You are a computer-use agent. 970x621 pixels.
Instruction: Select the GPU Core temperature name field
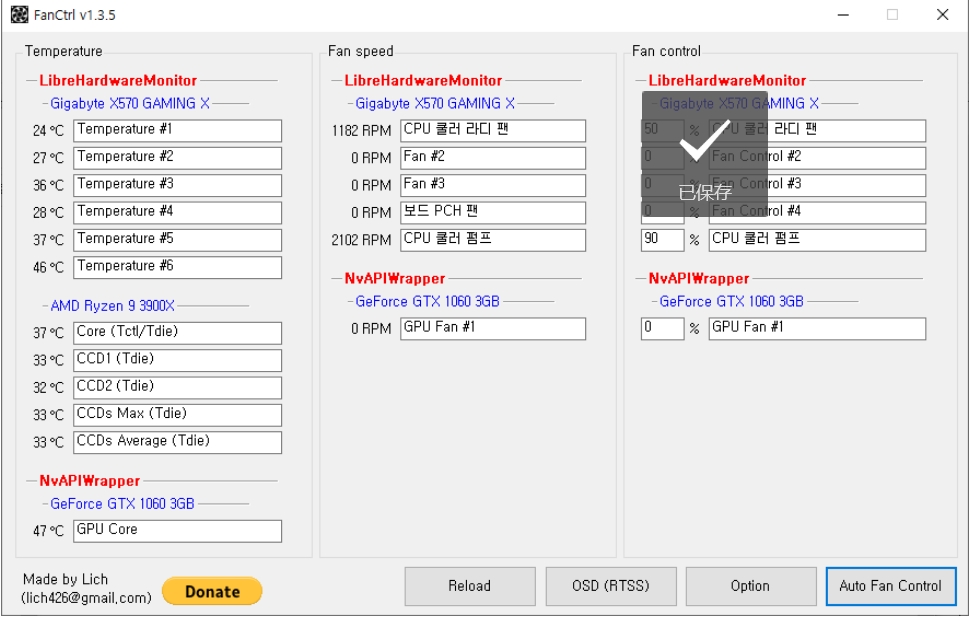178,531
